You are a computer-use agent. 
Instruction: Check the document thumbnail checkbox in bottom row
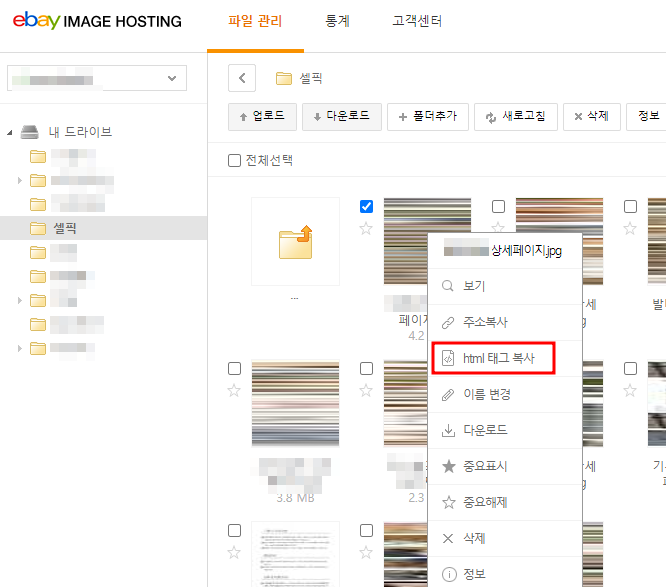coord(234,531)
